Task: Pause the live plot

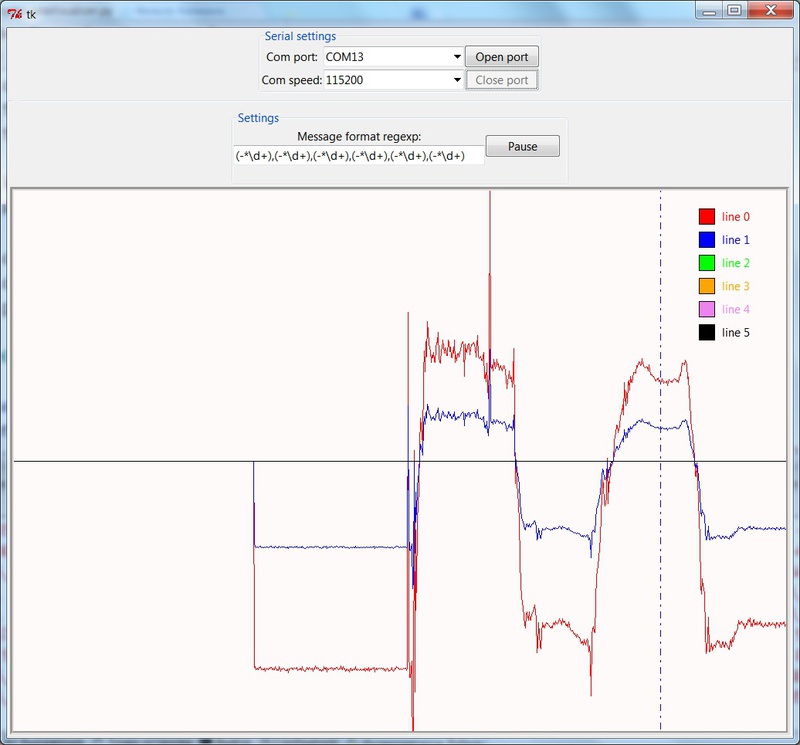Action: (522, 146)
